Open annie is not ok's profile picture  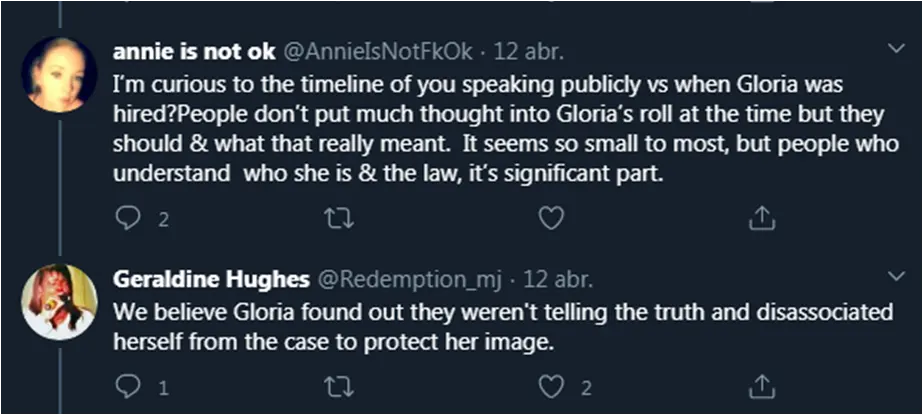59,74
